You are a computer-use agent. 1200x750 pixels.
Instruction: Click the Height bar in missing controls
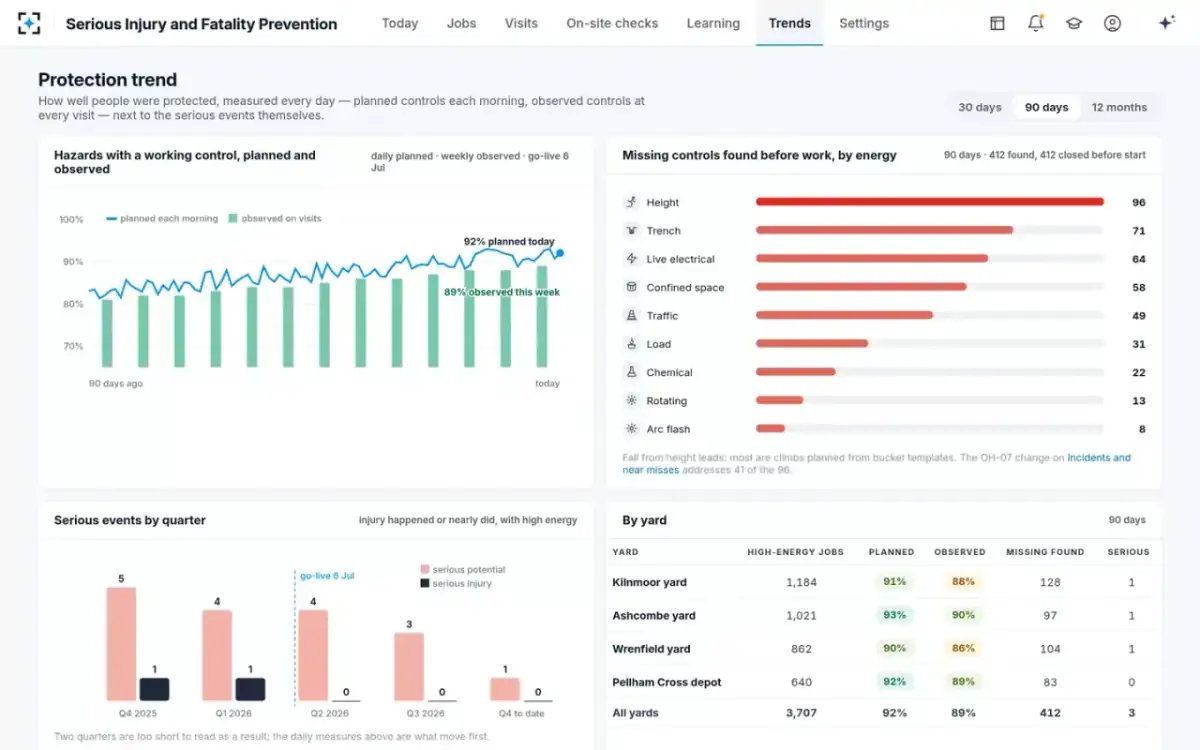(929, 202)
